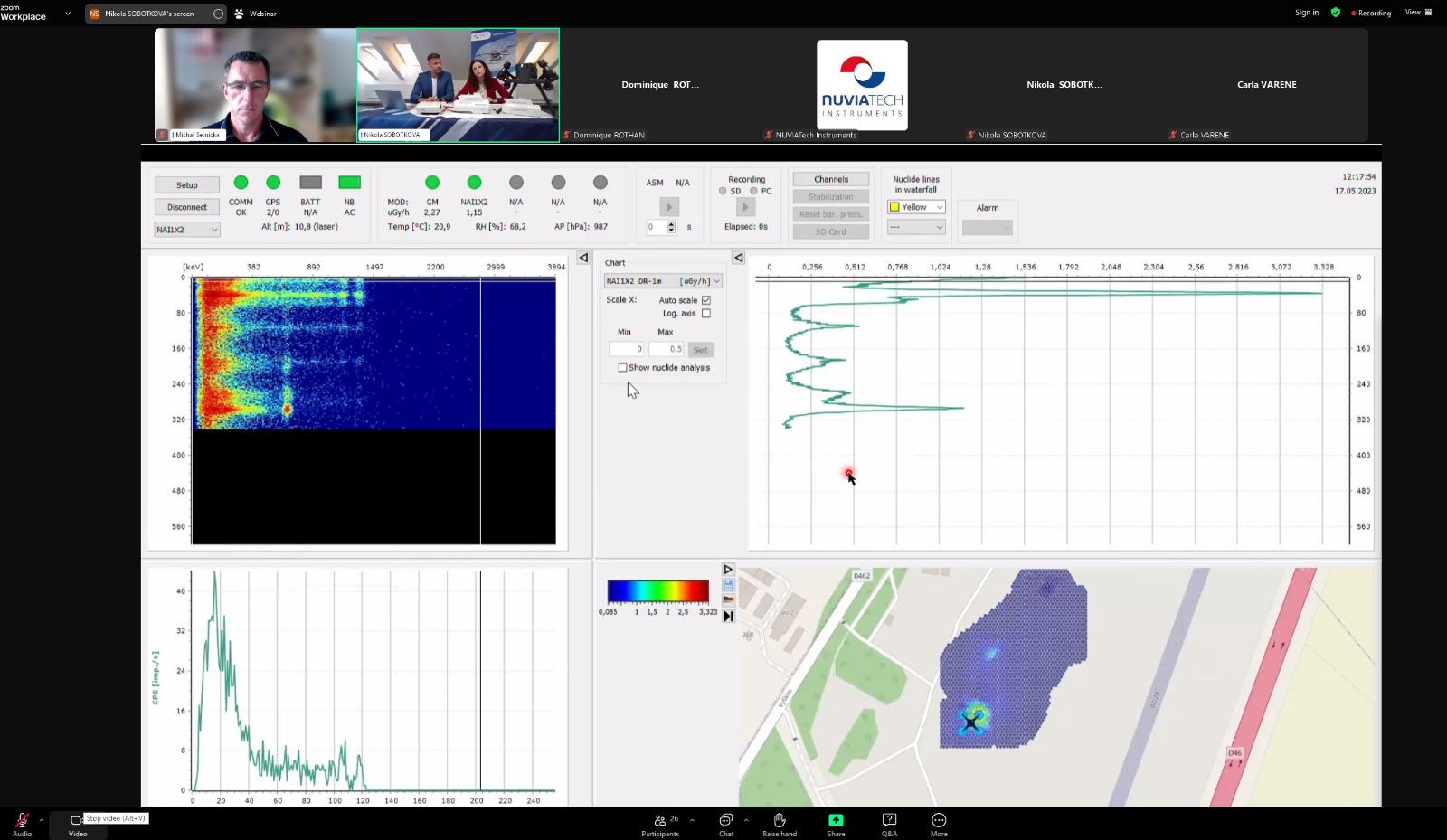The width and height of the screenshot is (1447, 840).
Task: Expand the map panel with the triangle arrow
Action: pyautogui.click(x=728, y=570)
